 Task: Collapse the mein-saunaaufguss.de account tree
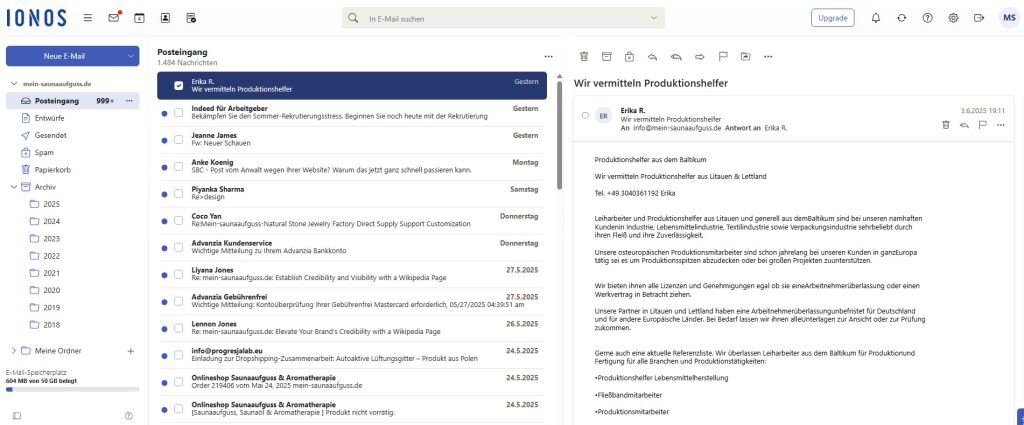pyautogui.click(x=14, y=84)
